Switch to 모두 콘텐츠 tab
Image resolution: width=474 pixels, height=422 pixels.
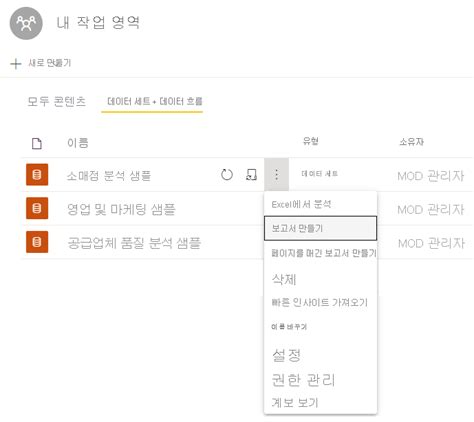pos(56,102)
